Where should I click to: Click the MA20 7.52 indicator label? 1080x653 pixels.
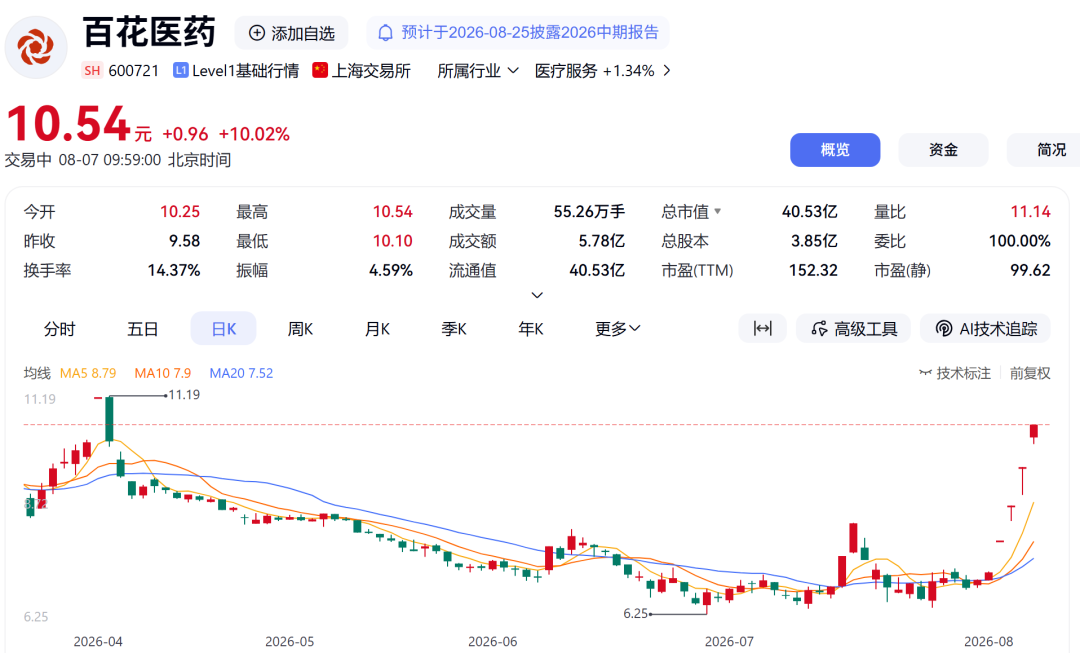tap(241, 373)
